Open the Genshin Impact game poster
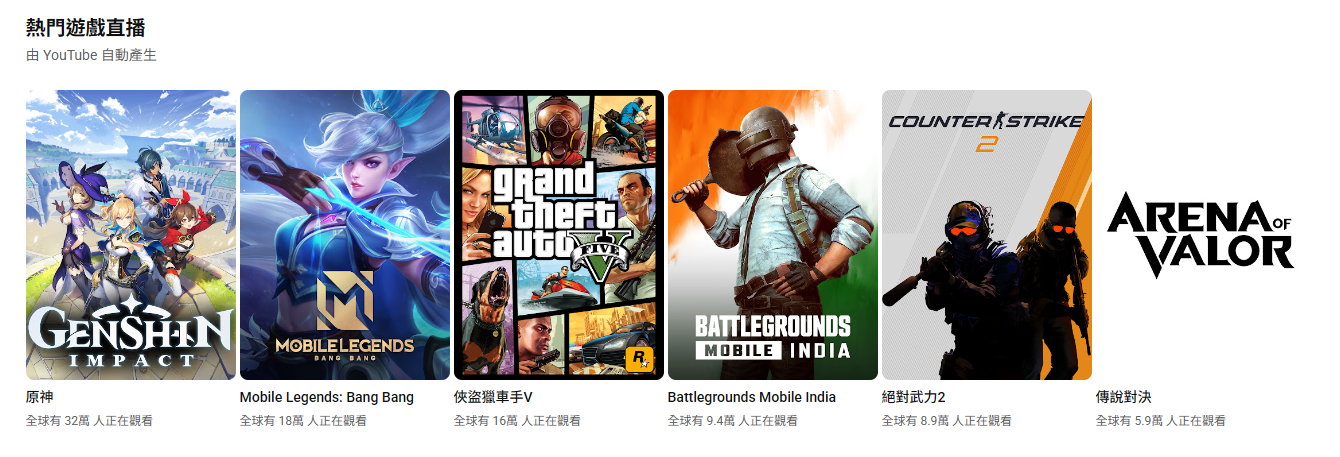Viewport: 1340px width, 457px height. [131, 235]
